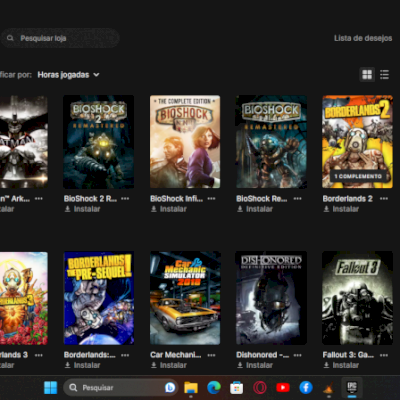
Task: Install Borderlands 2
Action: click(x=341, y=209)
